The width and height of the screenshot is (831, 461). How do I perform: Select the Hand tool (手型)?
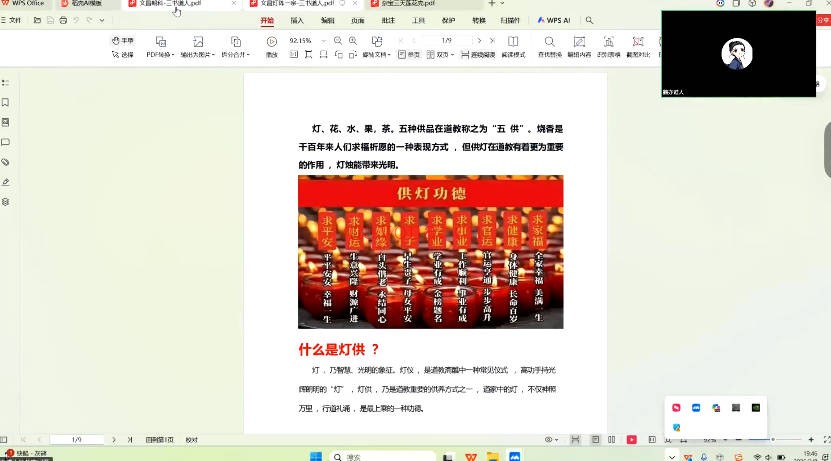point(123,41)
